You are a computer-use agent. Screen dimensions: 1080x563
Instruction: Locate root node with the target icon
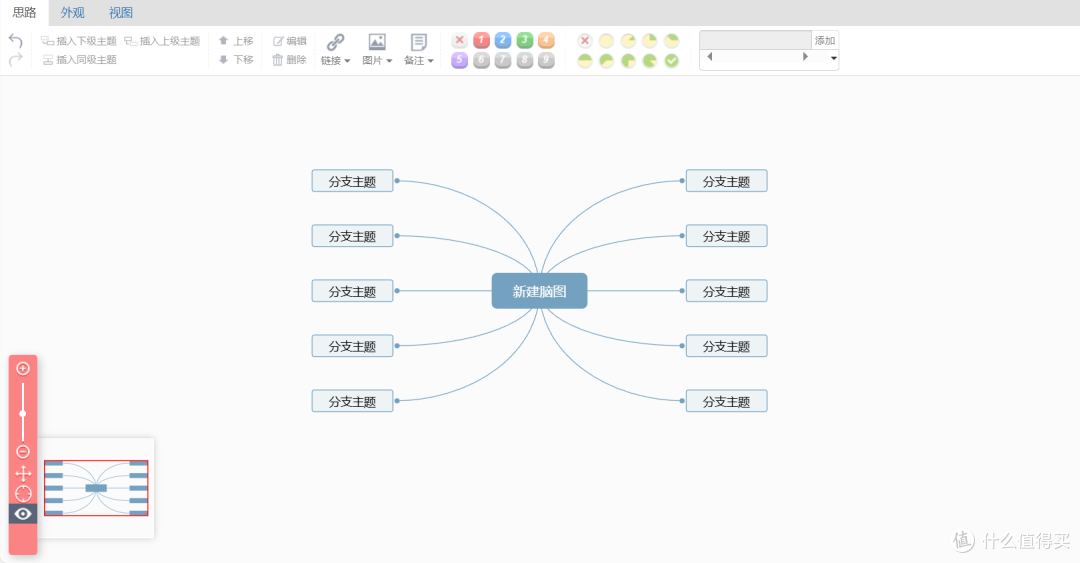tap(23, 493)
